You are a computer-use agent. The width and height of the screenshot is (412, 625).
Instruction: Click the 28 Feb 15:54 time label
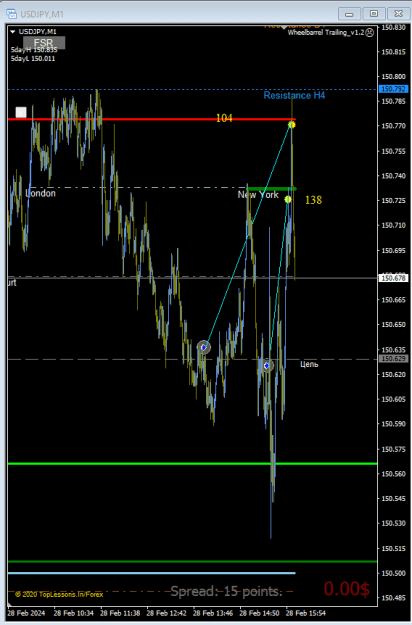[306, 613]
